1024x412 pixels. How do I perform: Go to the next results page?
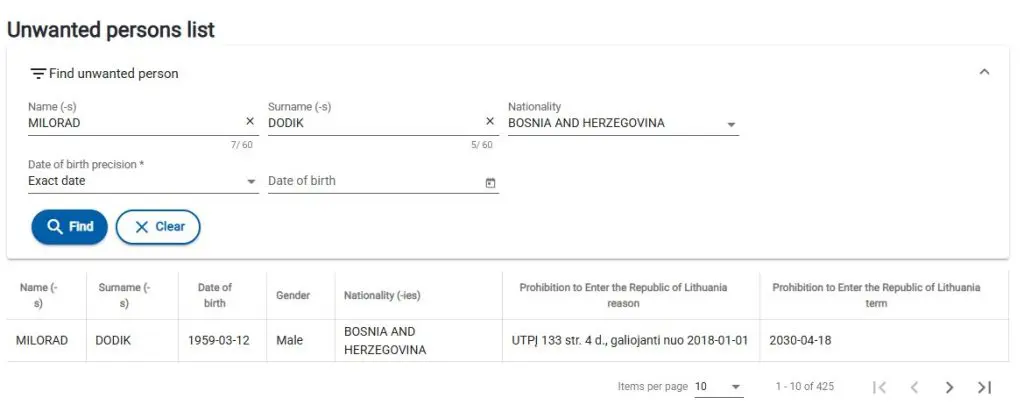pyautogui.click(x=949, y=387)
